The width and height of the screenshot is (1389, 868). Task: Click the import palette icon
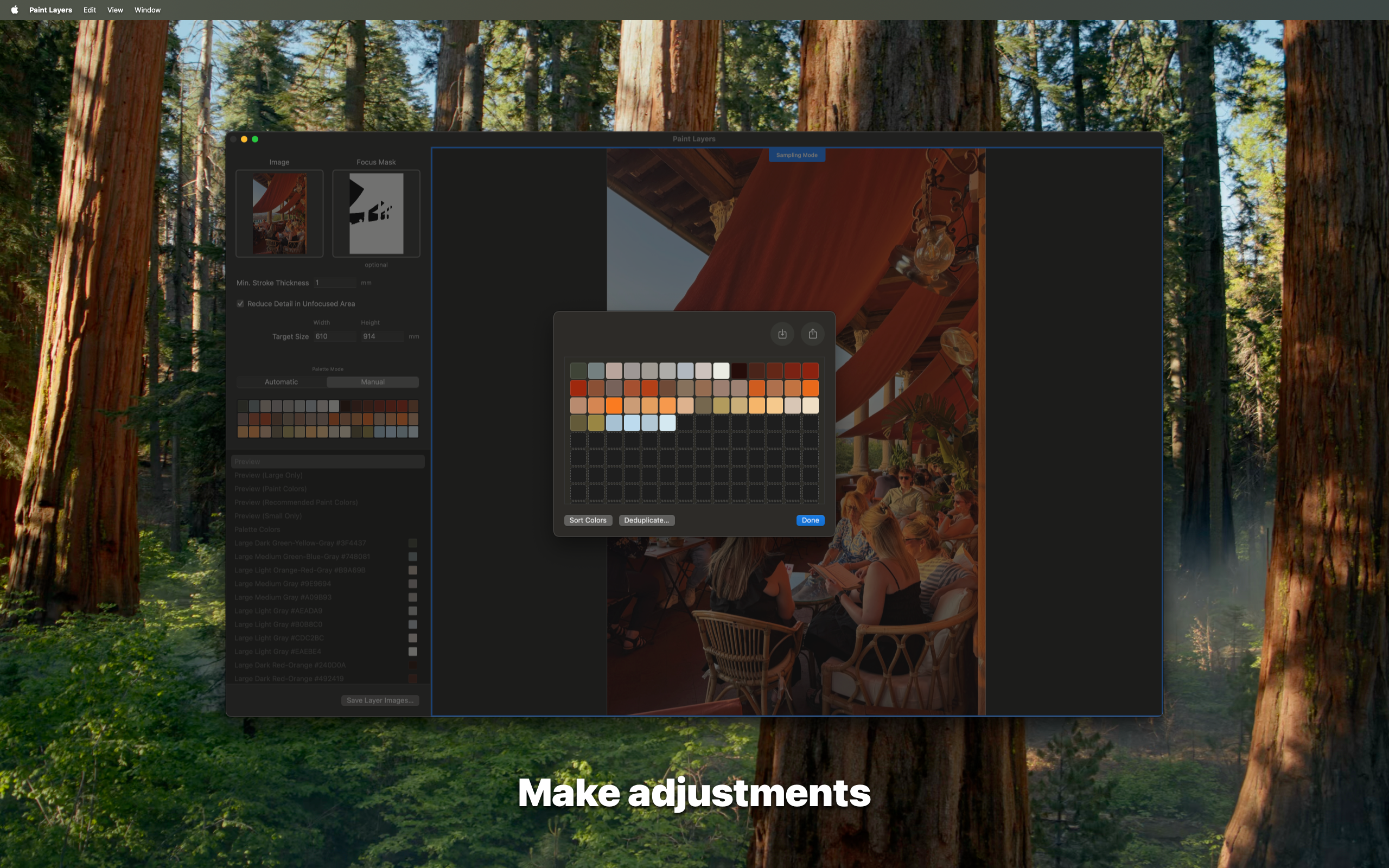point(782,334)
